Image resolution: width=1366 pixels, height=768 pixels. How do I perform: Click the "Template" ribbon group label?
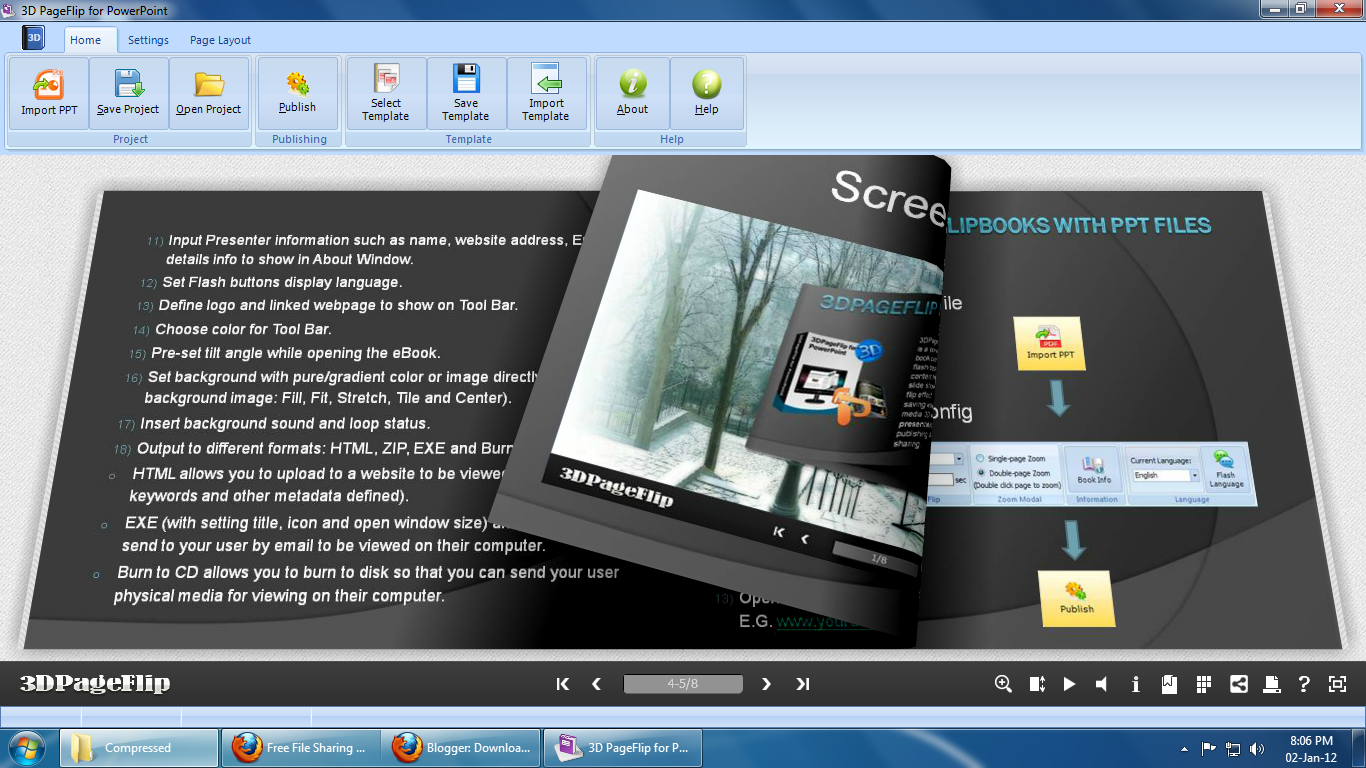(x=469, y=139)
